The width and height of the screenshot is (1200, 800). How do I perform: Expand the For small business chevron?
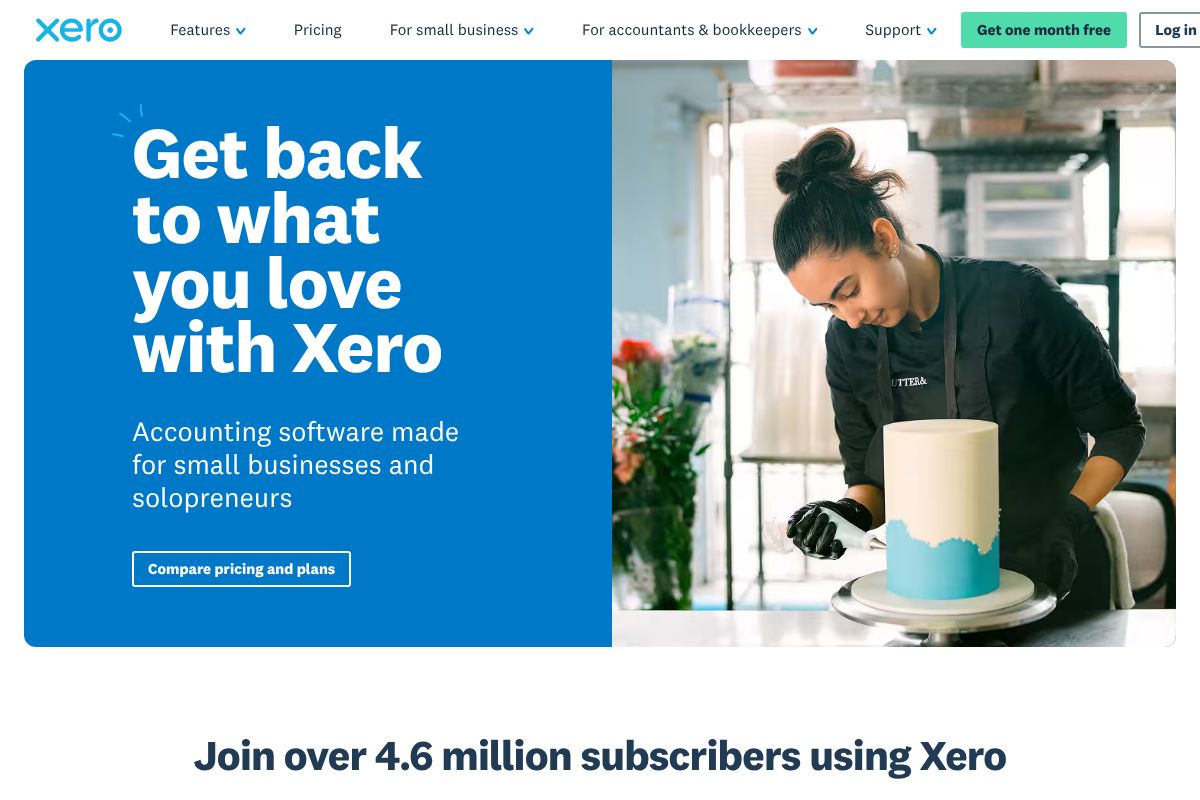[528, 31]
